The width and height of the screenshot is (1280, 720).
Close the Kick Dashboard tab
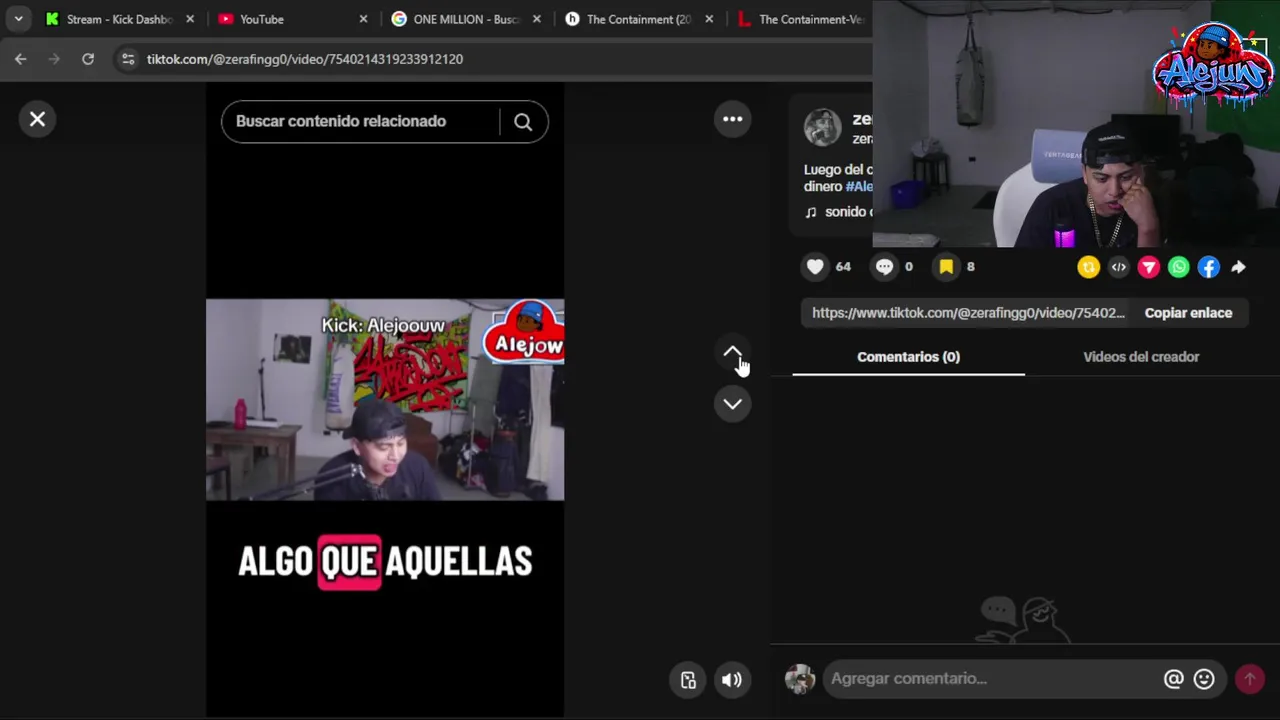(x=190, y=19)
